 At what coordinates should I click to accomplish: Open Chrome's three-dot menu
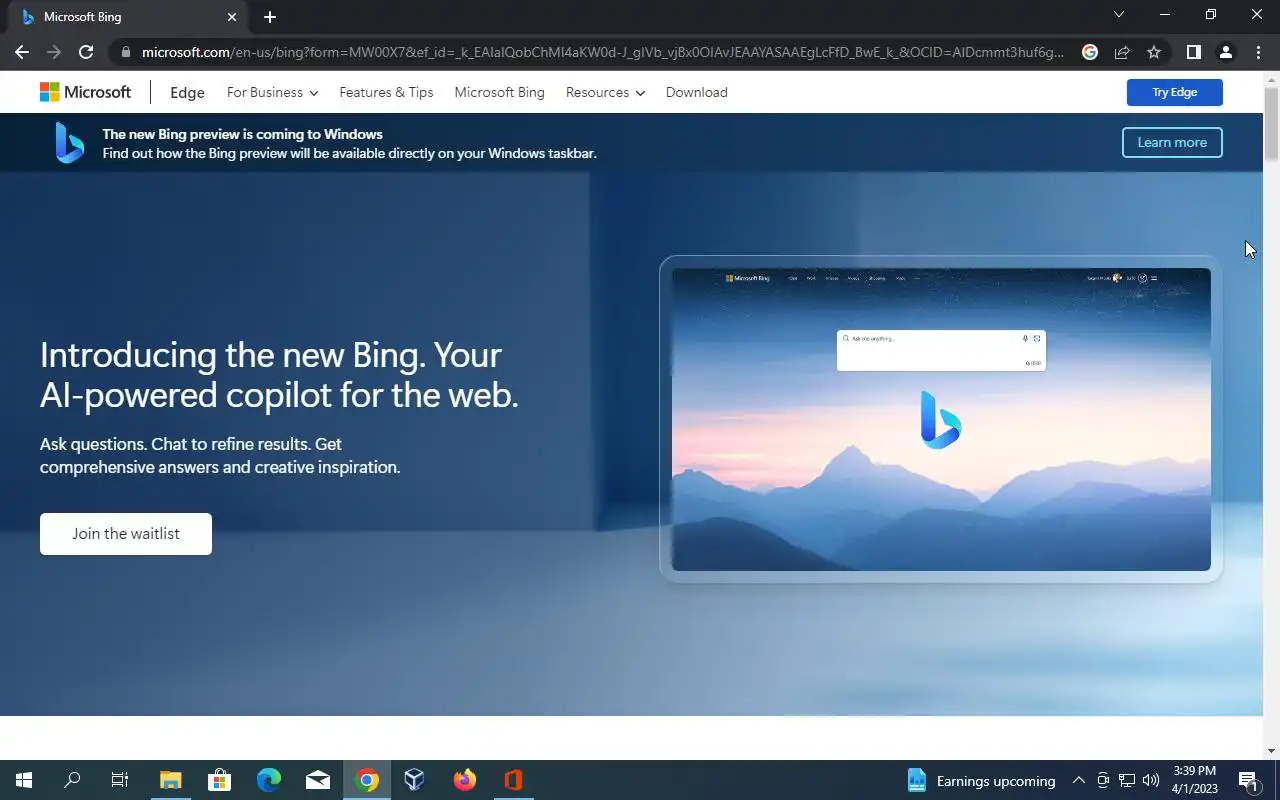click(1258, 52)
